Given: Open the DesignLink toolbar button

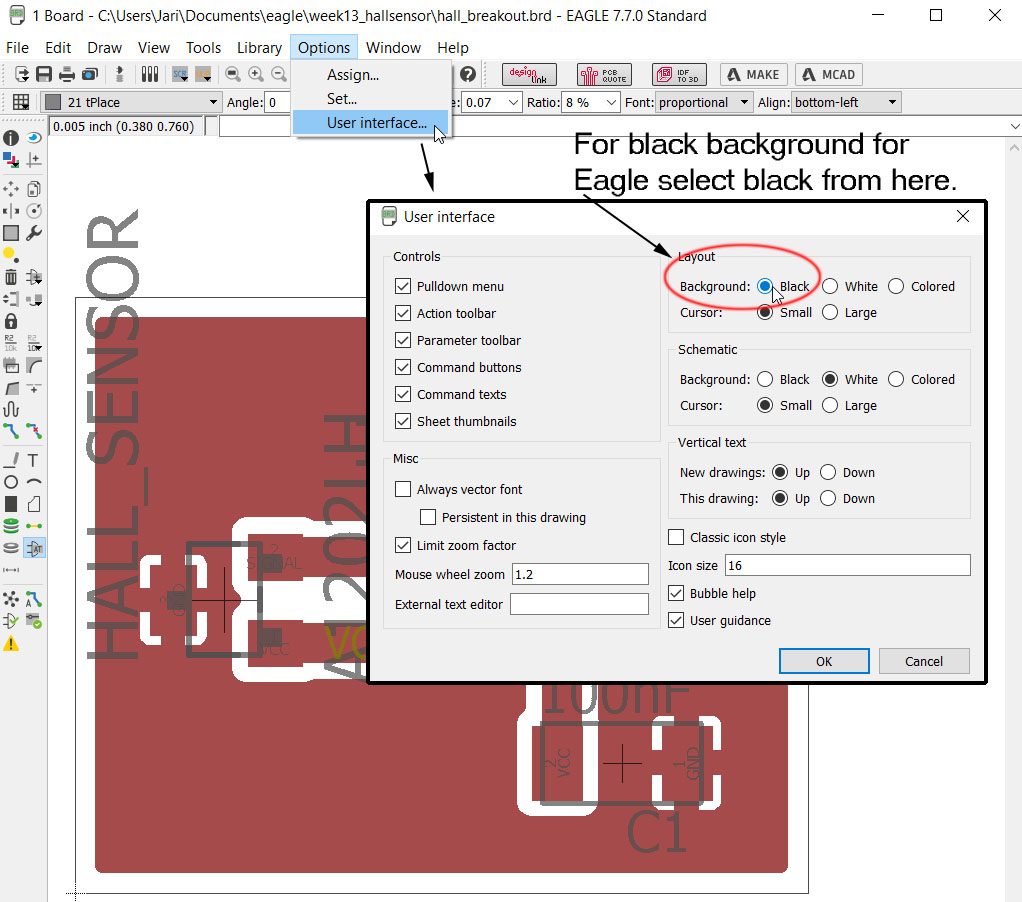Looking at the screenshot, I should pyautogui.click(x=529, y=74).
